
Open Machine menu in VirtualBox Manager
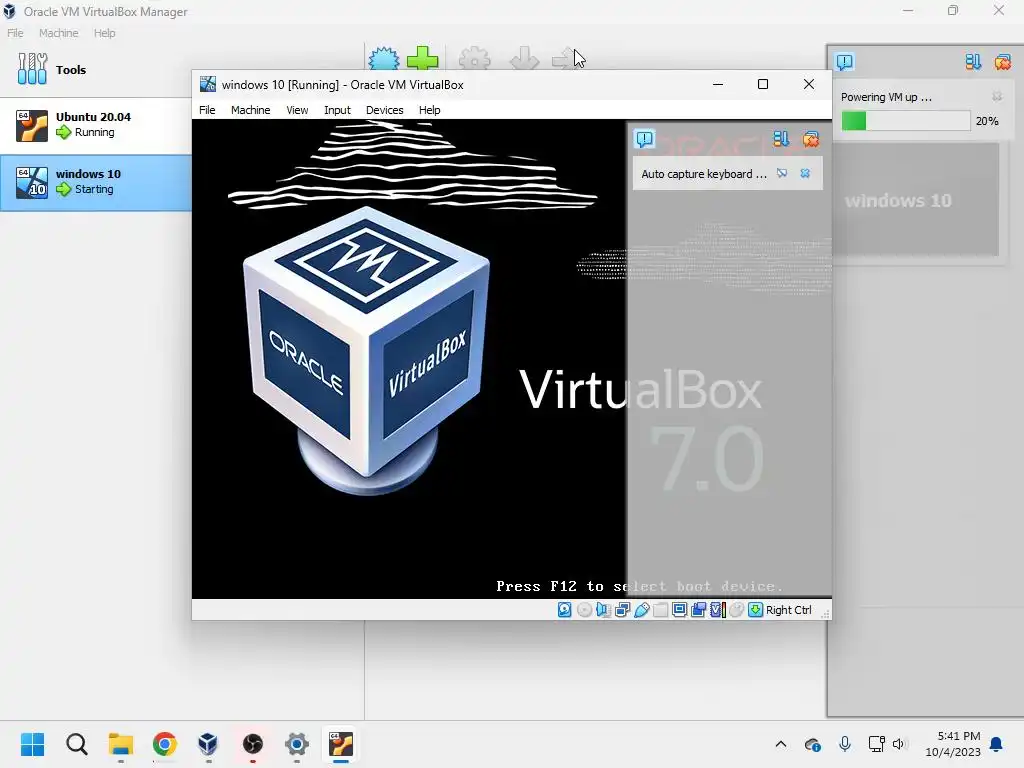coord(59,33)
